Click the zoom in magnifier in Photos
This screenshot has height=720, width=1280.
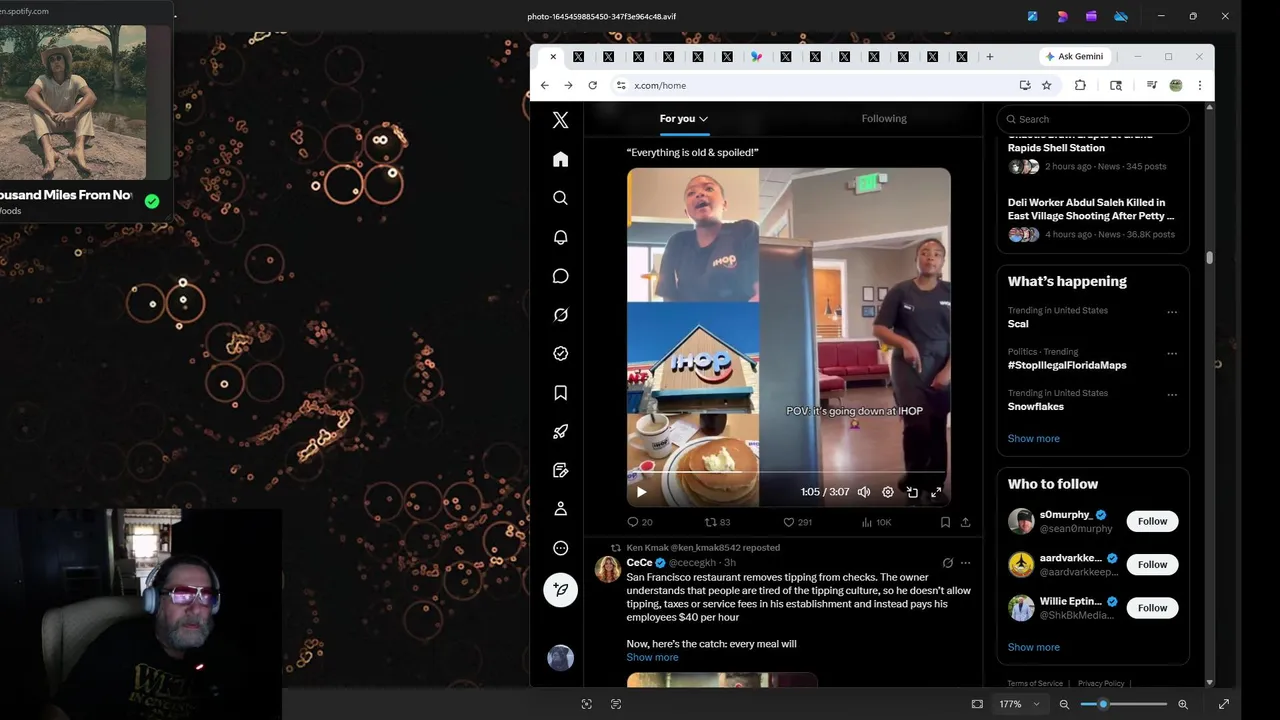(x=1183, y=704)
